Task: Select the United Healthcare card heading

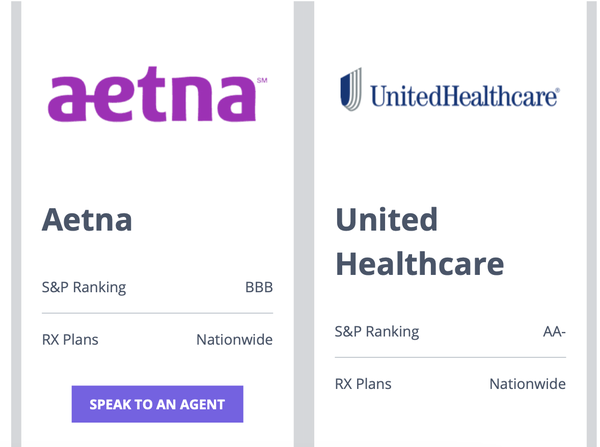Action: [419, 241]
